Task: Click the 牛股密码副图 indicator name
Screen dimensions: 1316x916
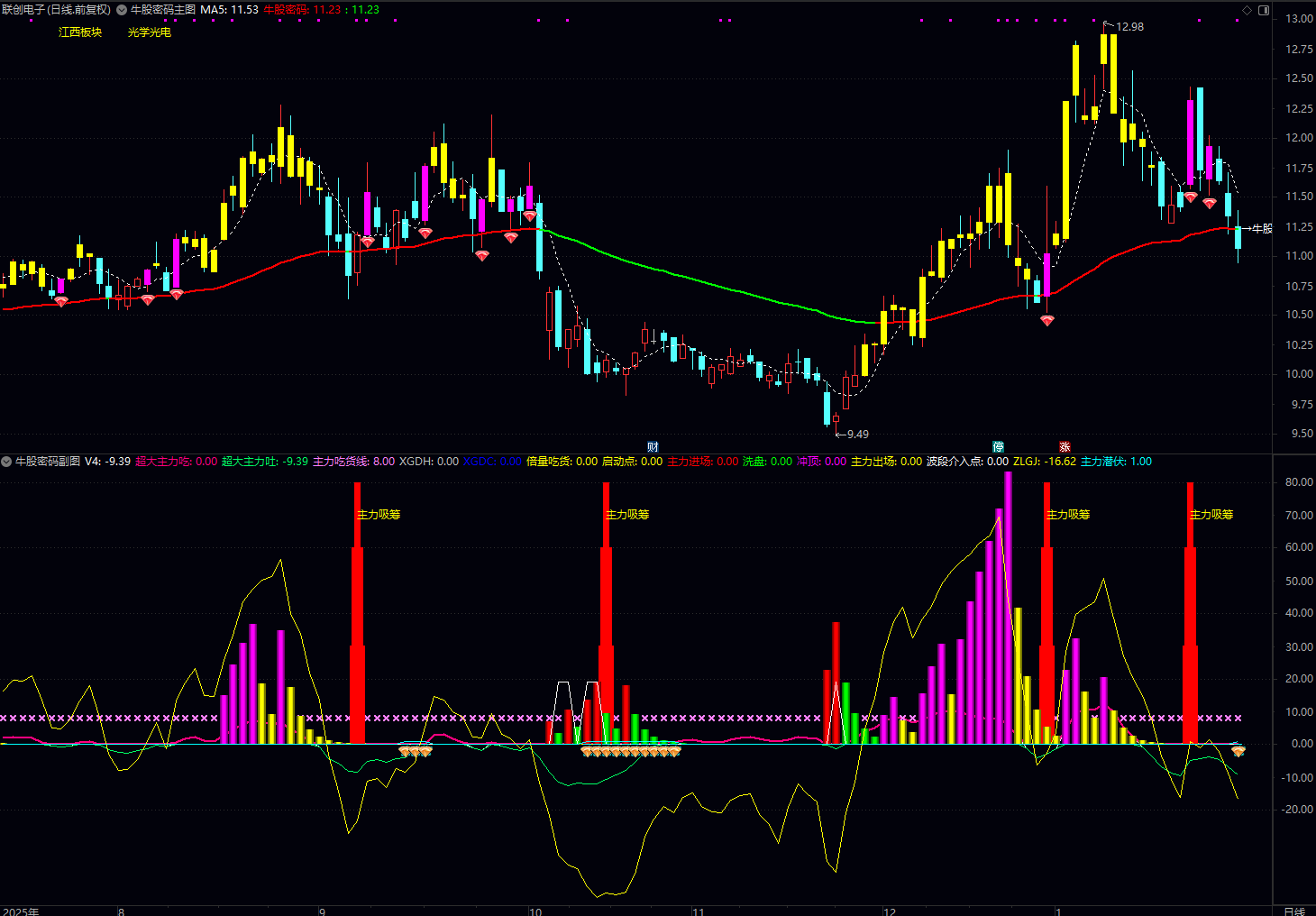Action: (x=48, y=462)
